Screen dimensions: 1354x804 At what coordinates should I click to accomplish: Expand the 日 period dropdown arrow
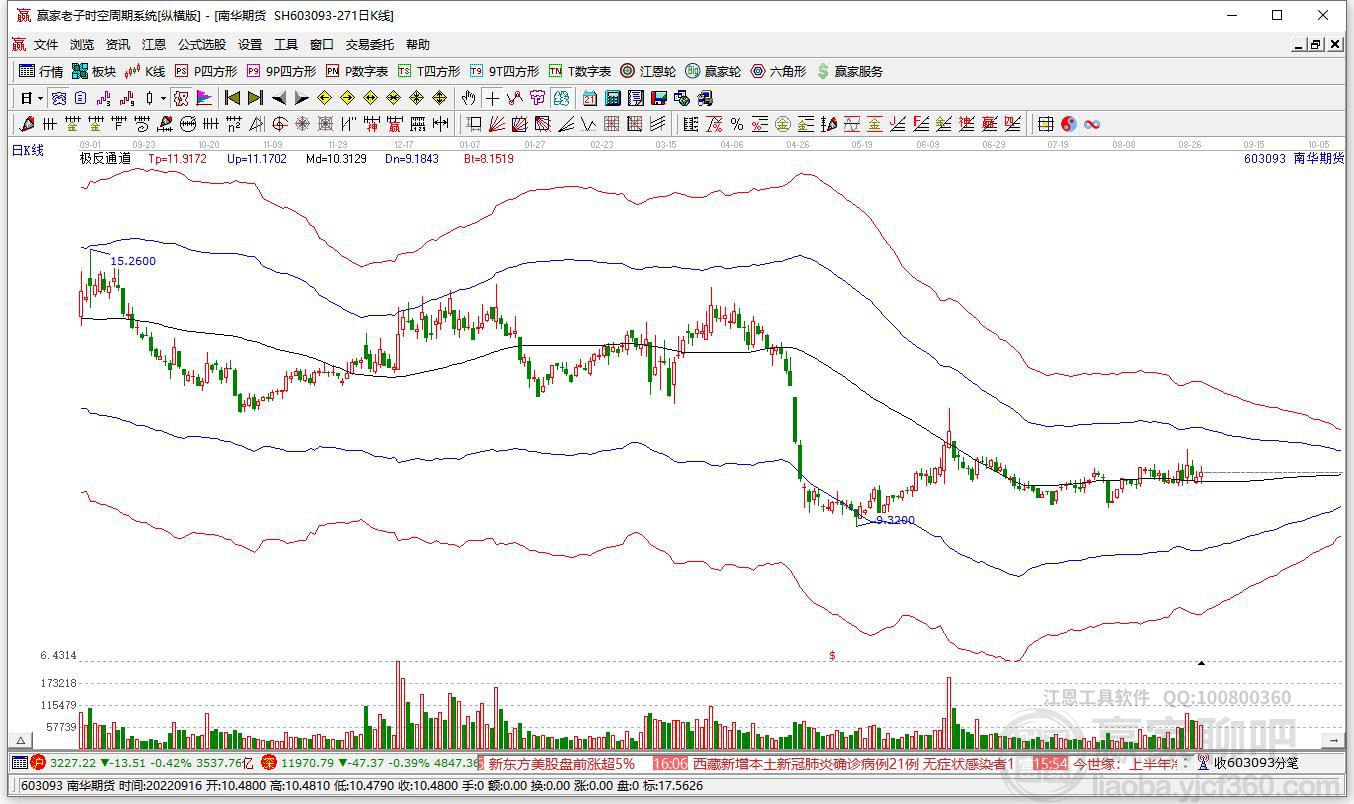40,99
